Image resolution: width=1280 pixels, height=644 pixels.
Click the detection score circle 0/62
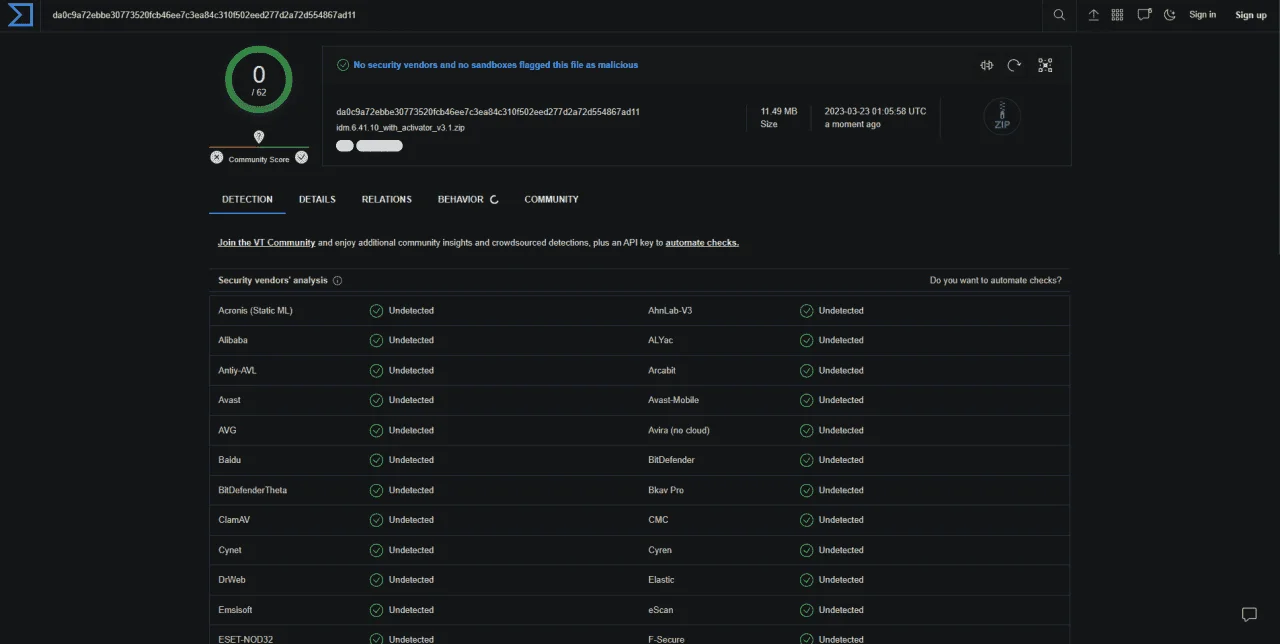coord(259,79)
